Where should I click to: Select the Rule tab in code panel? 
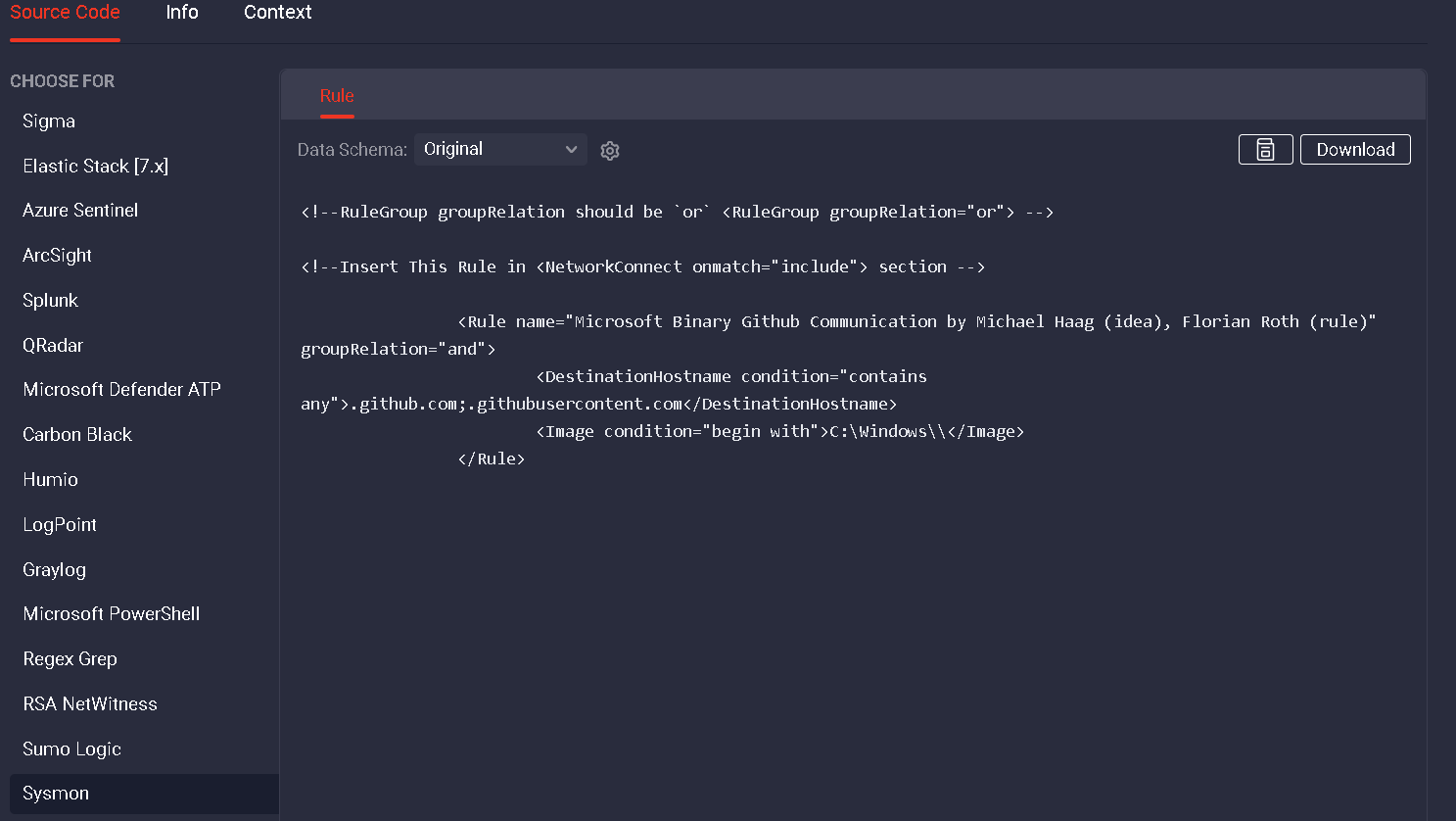(337, 96)
